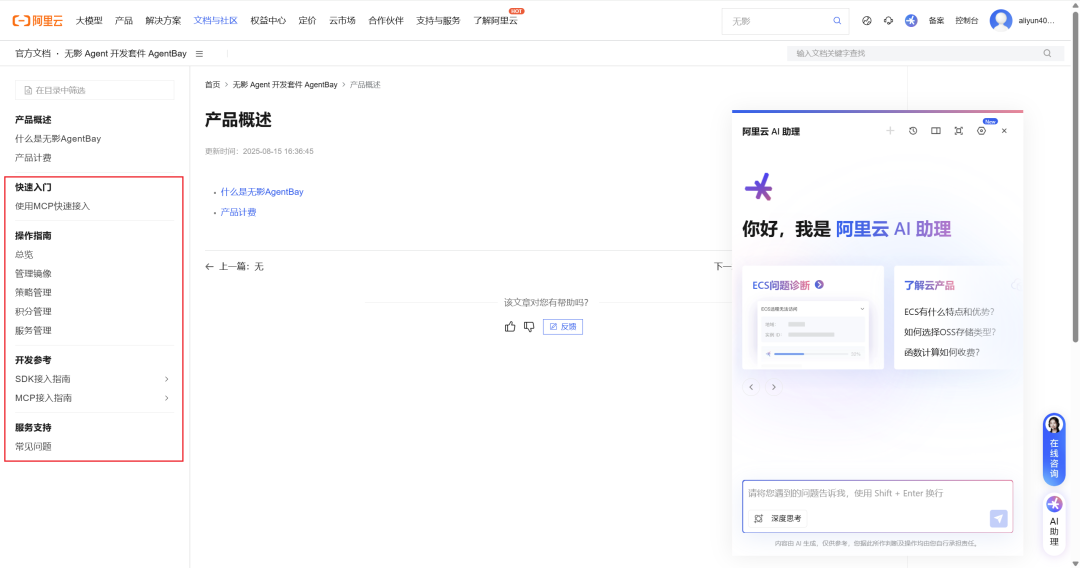This screenshot has width=1080, height=568.
Task: Go to 首页 breadcrumb
Action: [x=212, y=85]
